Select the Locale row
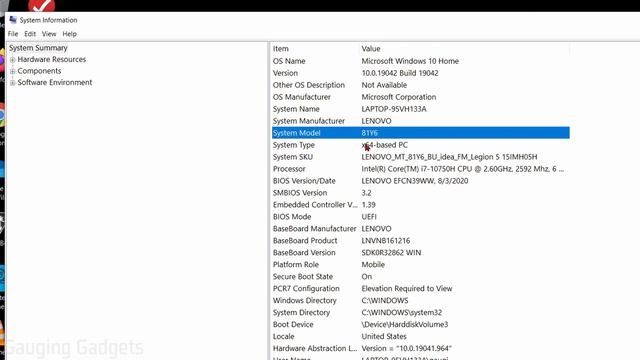The image size is (640, 360). pos(420,336)
